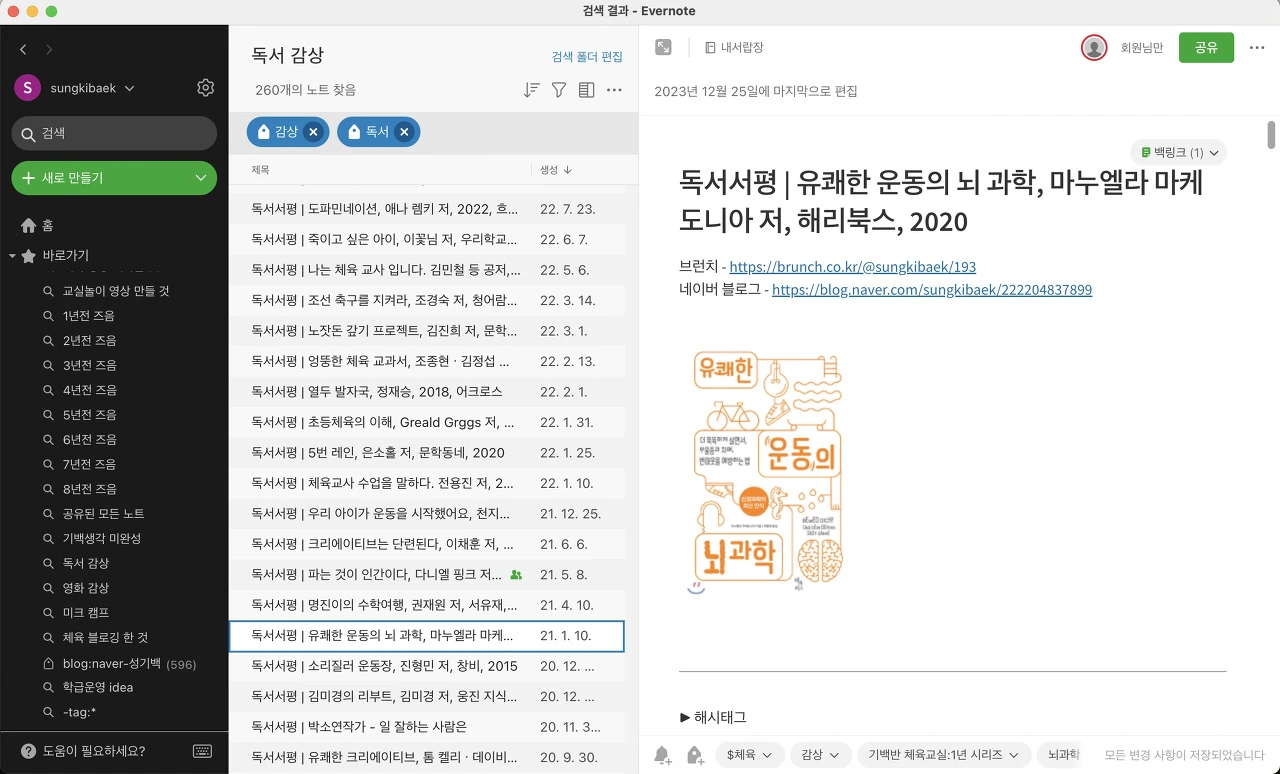Screen dimensions: 1280x774
Task: Open 기백생각 미완성 saved search
Action: click(101, 539)
